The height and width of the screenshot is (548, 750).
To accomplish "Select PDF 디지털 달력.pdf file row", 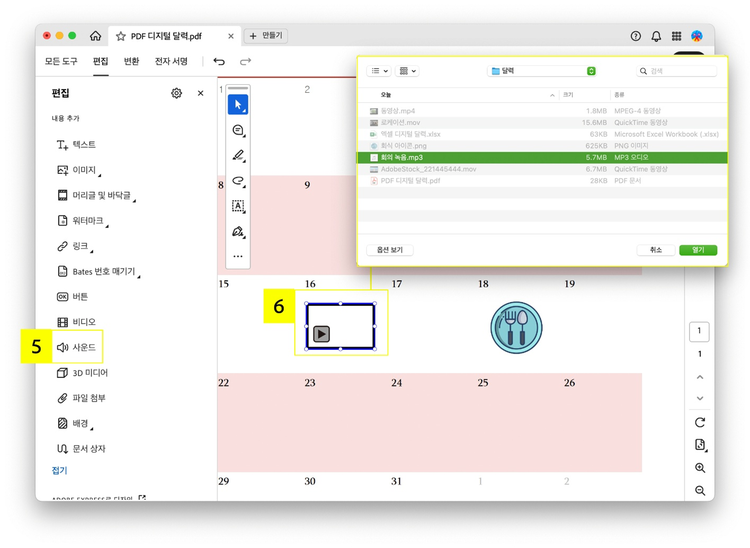I will [542, 181].
